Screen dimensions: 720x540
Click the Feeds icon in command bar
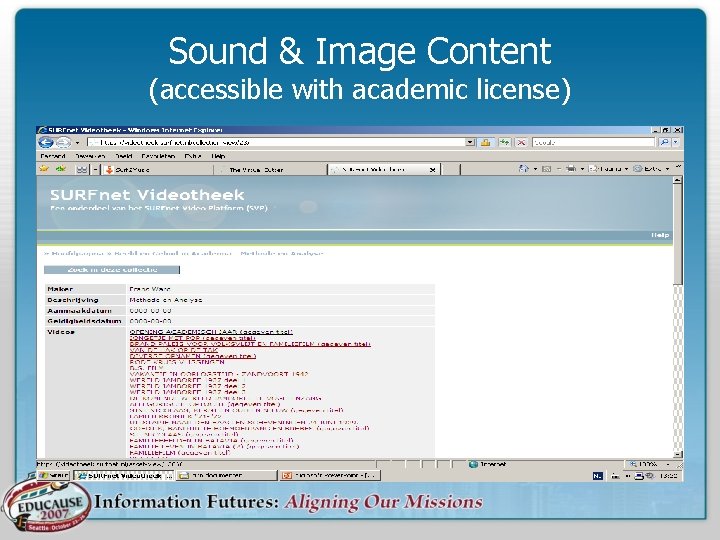click(546, 169)
